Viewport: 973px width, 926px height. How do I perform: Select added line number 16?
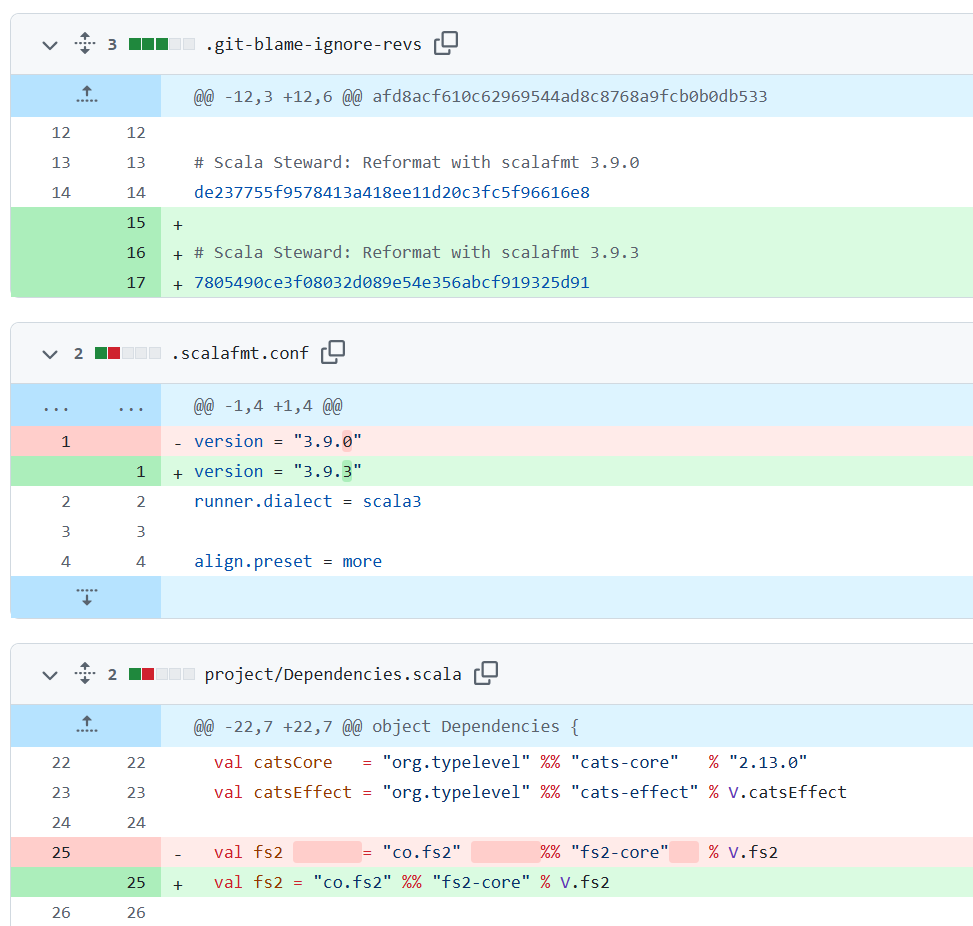[x=136, y=252]
